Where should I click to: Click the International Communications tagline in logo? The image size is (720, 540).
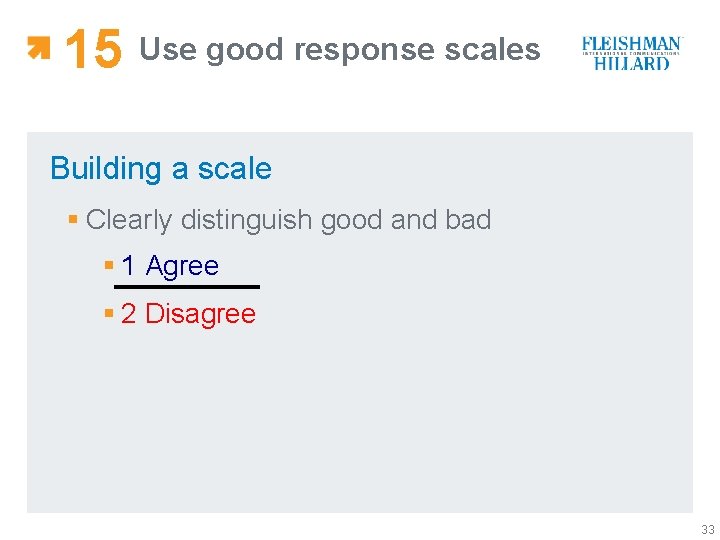(632, 54)
